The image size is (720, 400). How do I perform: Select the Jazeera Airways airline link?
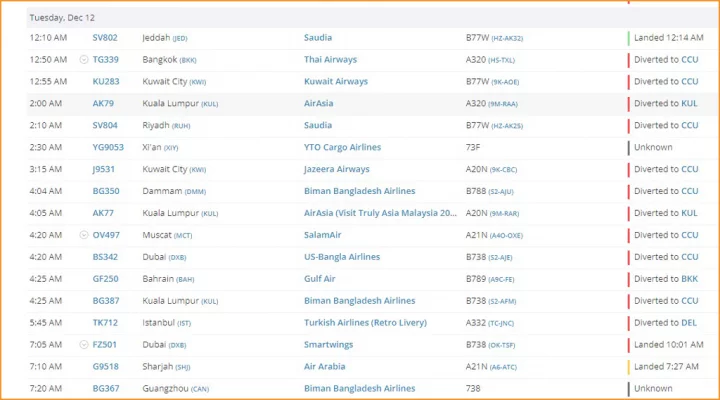[x=337, y=169]
